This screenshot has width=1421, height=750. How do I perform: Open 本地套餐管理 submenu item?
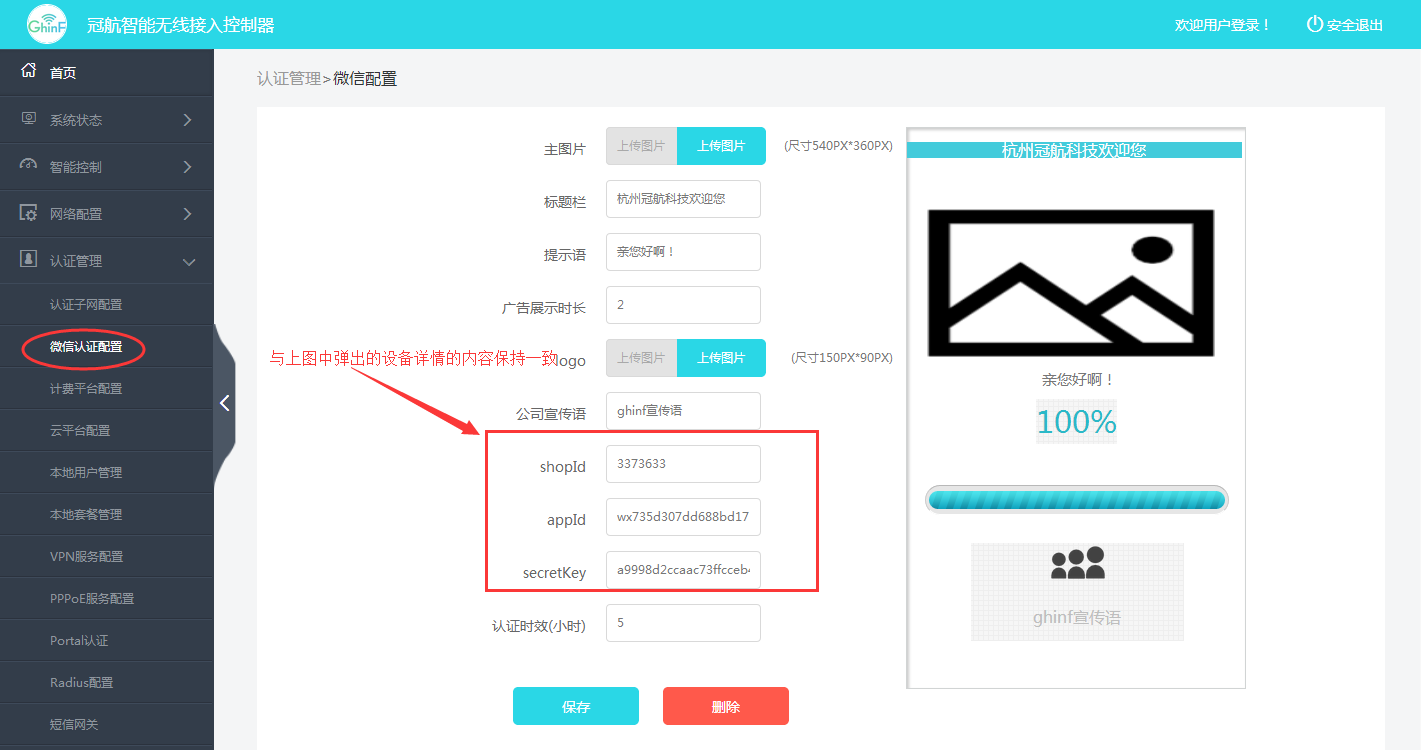pos(86,514)
